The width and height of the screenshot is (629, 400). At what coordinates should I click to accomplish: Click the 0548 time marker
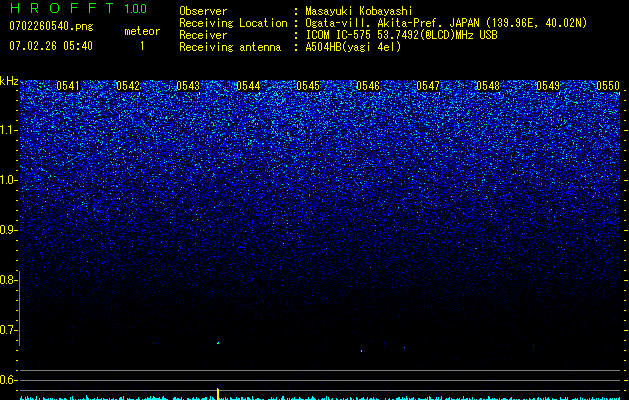pos(488,86)
